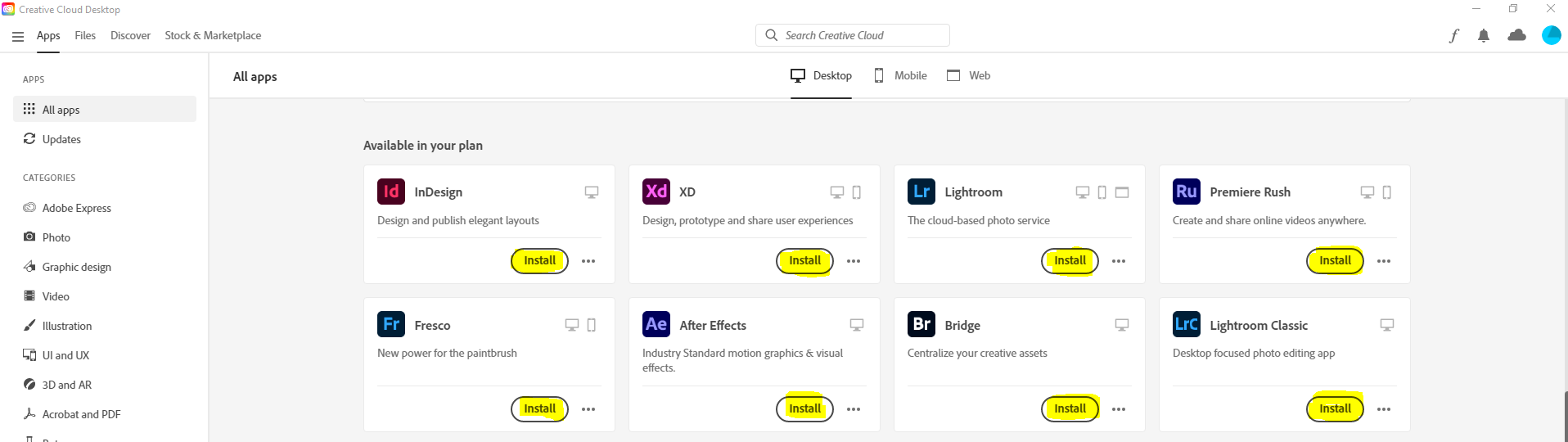Open more options for XD
1568x442 pixels.
[x=854, y=261]
